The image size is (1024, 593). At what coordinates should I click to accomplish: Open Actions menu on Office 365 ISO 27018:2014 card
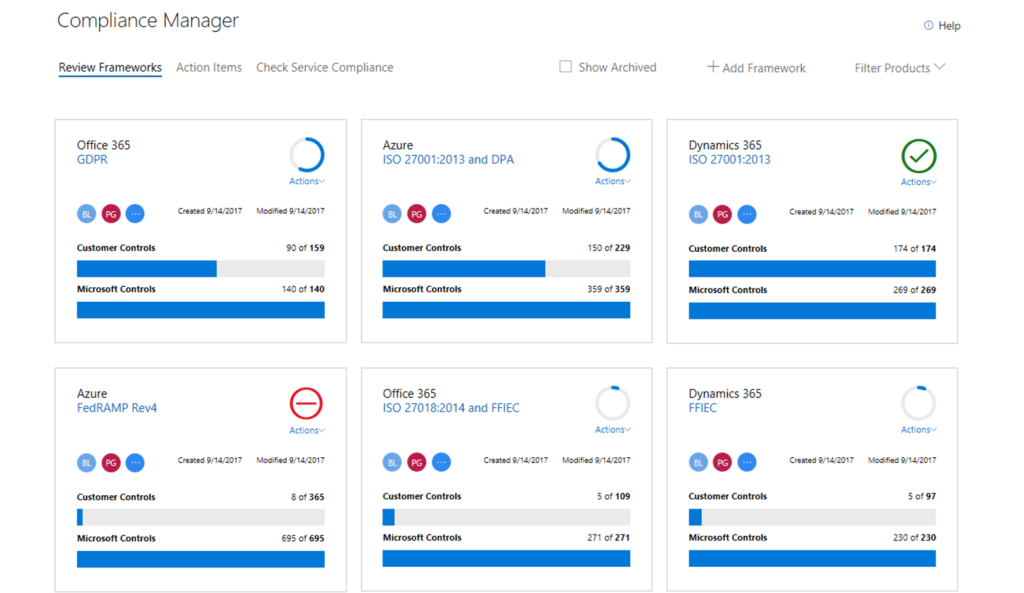(x=613, y=430)
